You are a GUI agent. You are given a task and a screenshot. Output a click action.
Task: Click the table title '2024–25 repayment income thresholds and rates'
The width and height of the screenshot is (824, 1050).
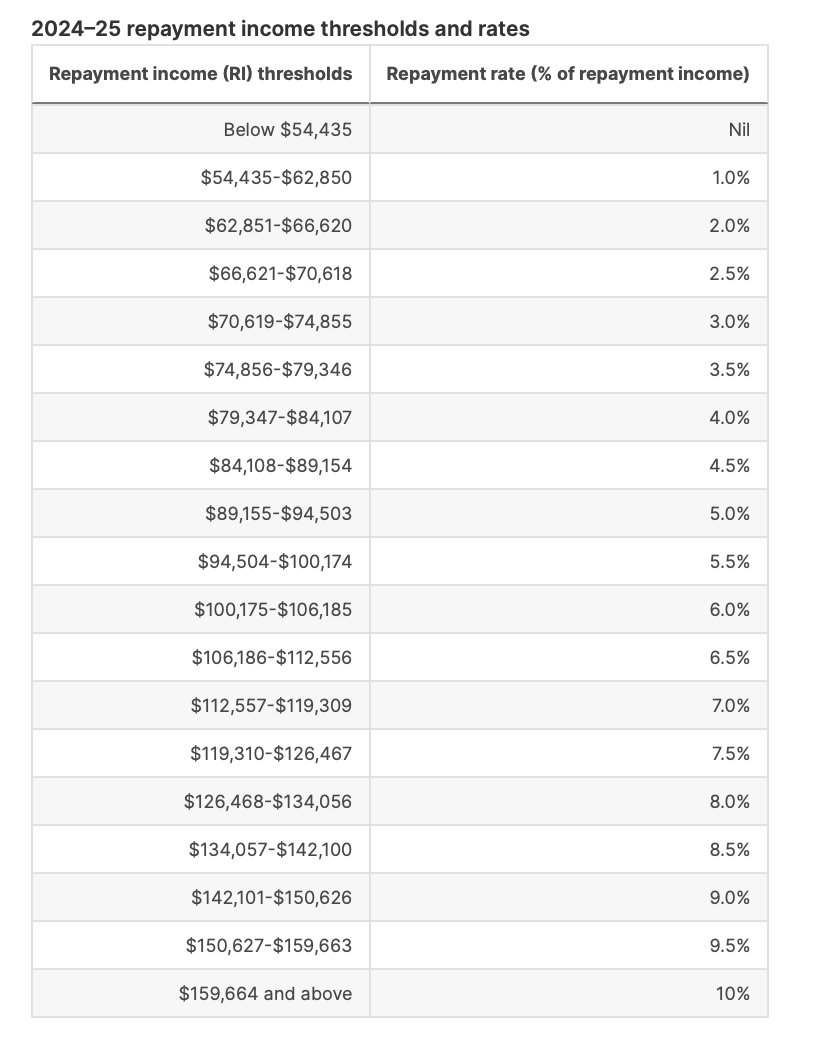pos(280,29)
